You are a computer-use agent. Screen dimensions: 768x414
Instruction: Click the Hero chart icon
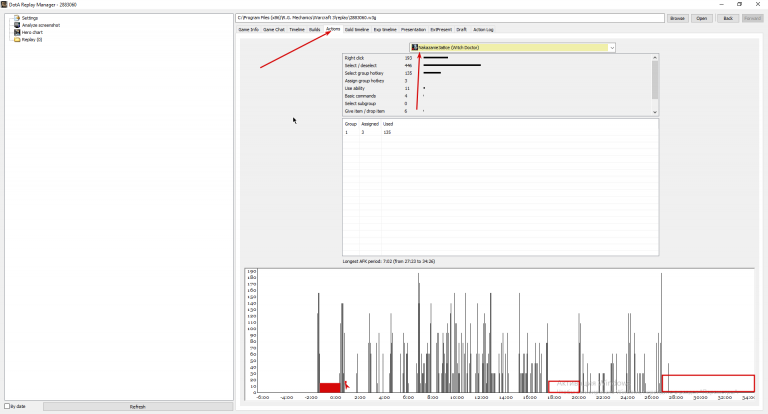(17, 32)
